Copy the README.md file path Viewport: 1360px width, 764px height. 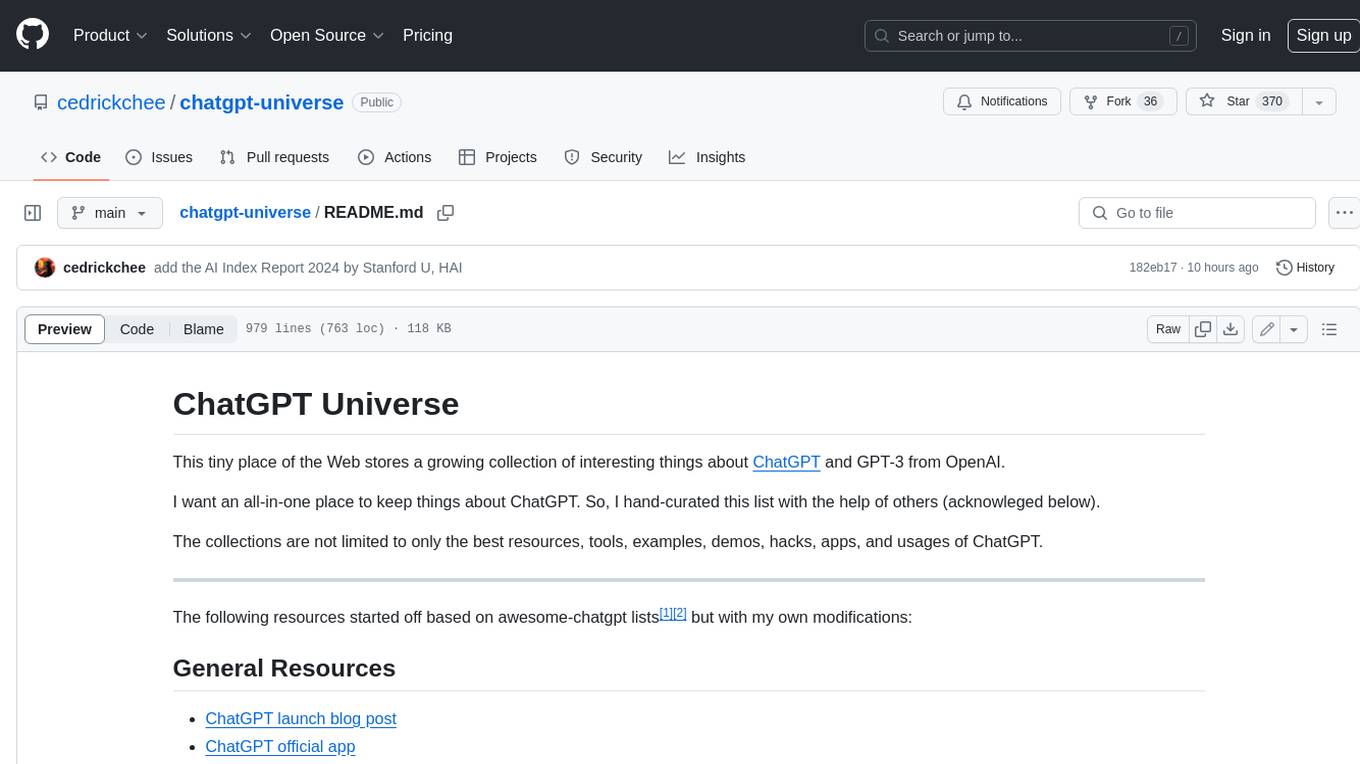(x=446, y=213)
